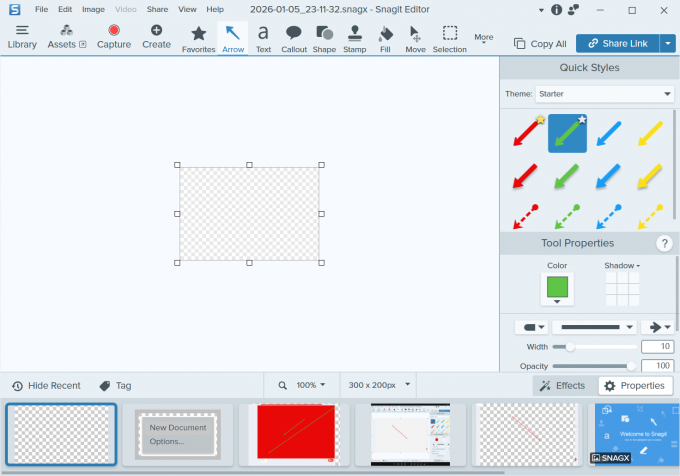Choose a direction in the Shadow grid
This screenshot has height=476, width=680.
coord(622,289)
